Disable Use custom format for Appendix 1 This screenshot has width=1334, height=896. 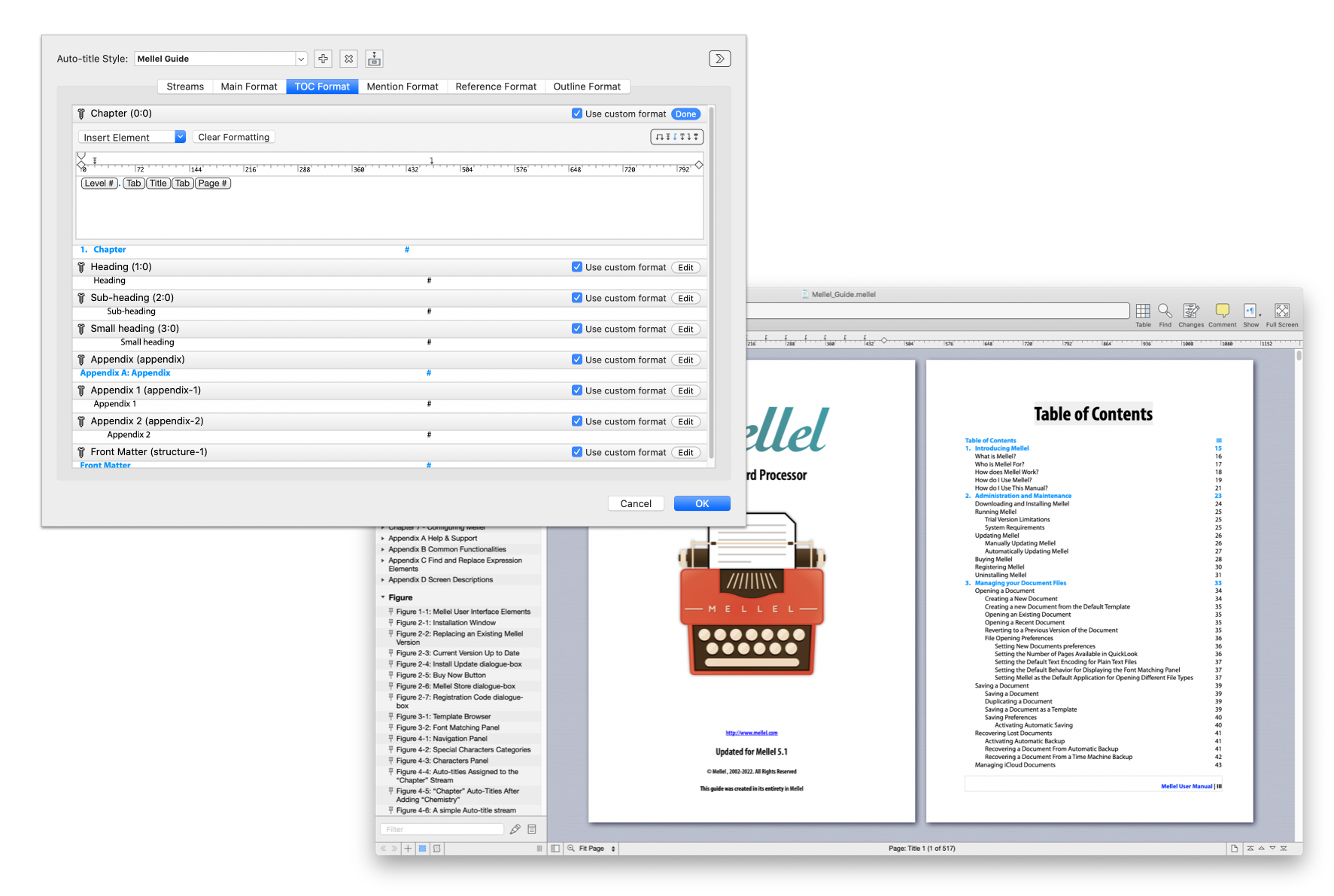point(577,390)
